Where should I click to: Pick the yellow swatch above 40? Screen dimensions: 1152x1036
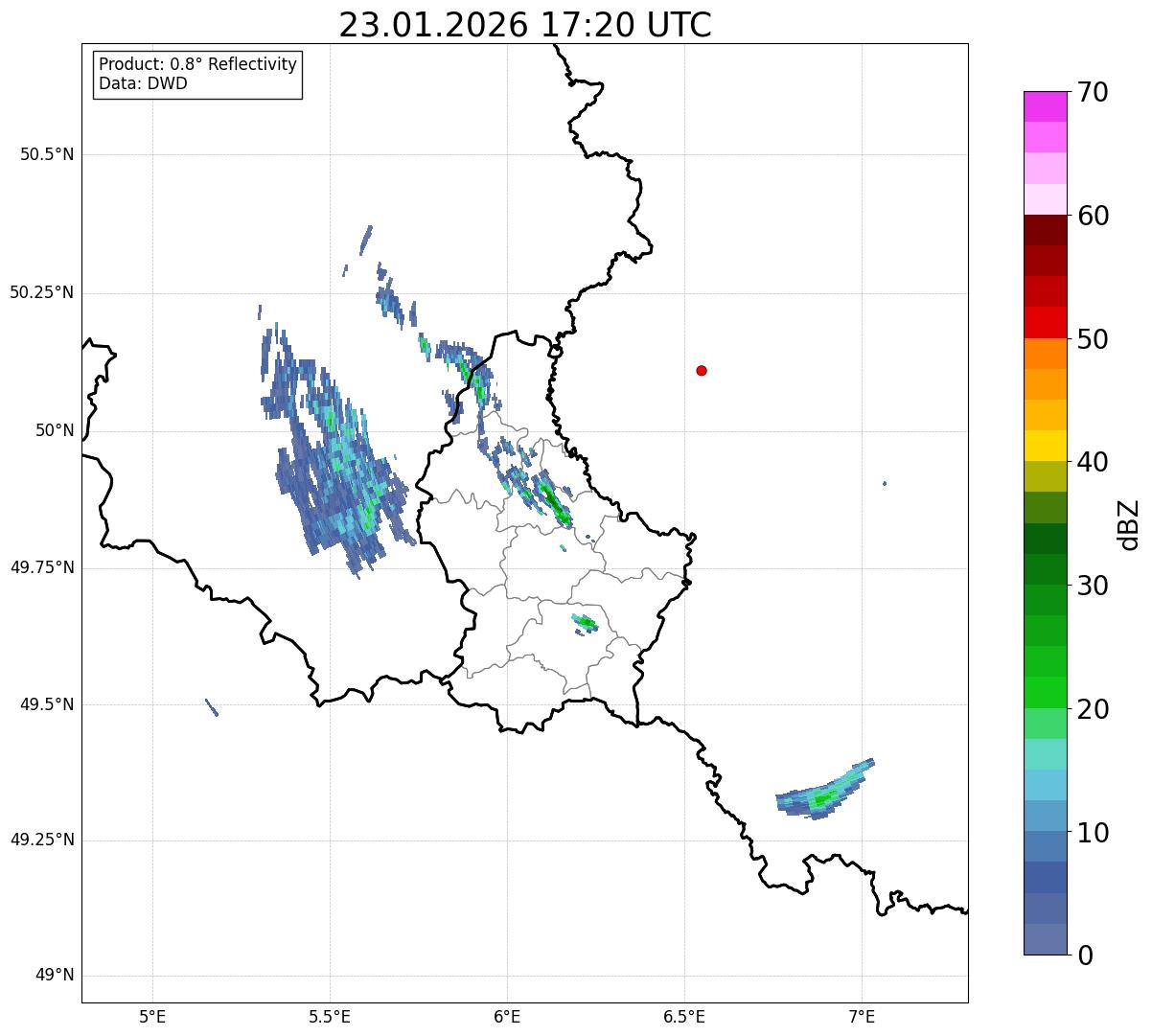(1046, 446)
